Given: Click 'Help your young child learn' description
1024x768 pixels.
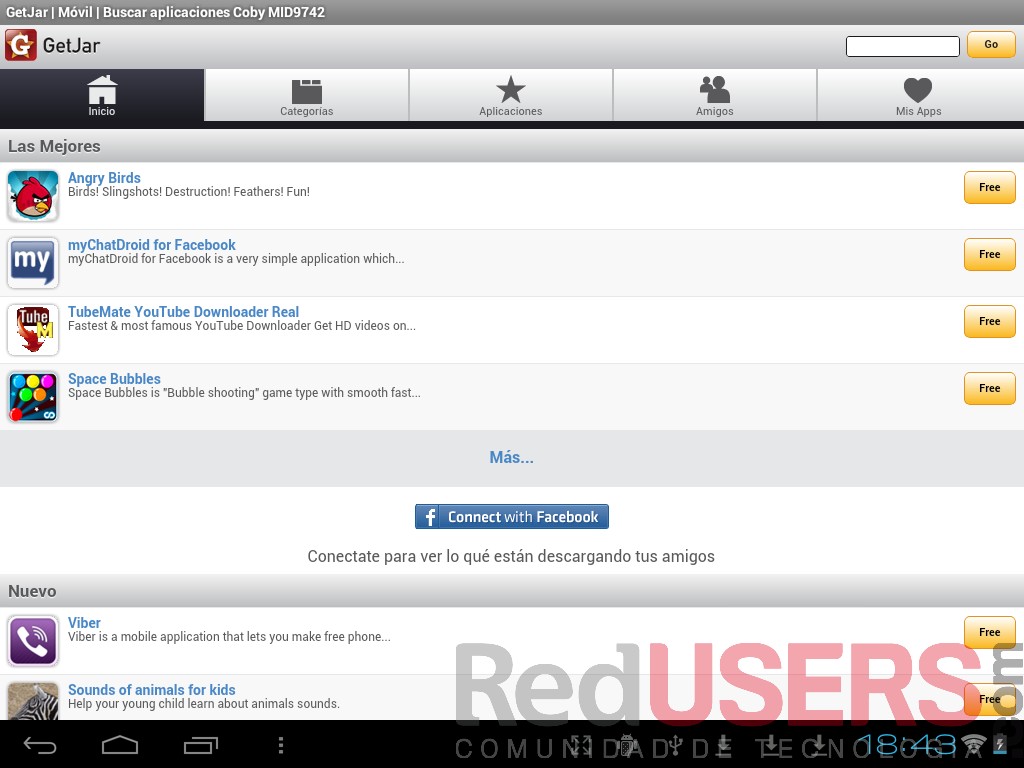Looking at the screenshot, I should click(204, 704).
